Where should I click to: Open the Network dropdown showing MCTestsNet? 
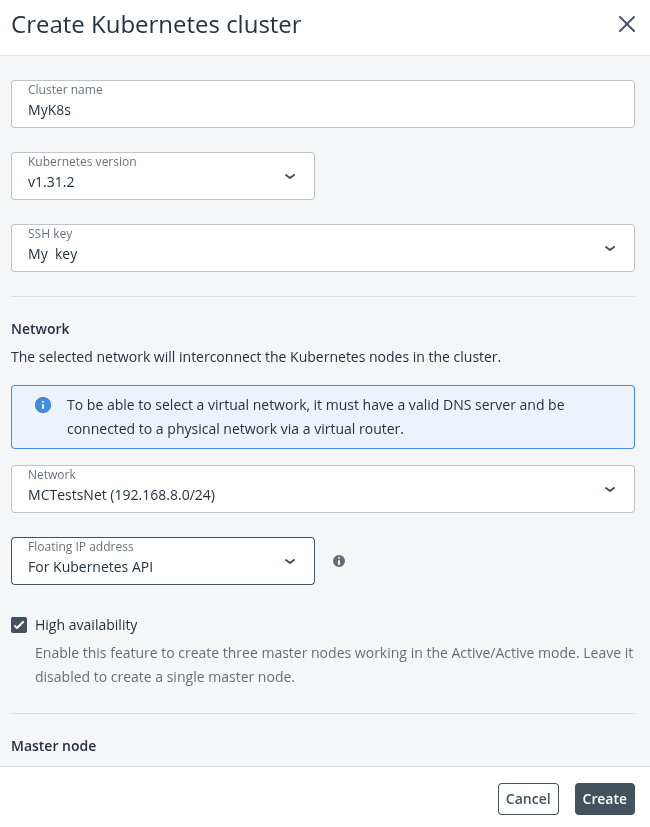pos(323,489)
